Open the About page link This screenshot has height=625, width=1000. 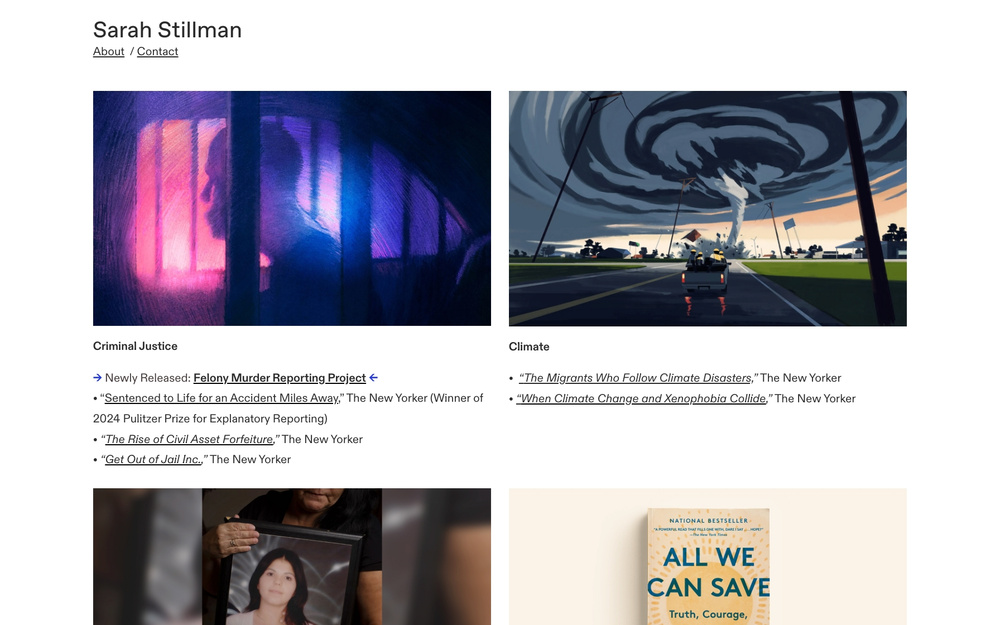pos(108,52)
